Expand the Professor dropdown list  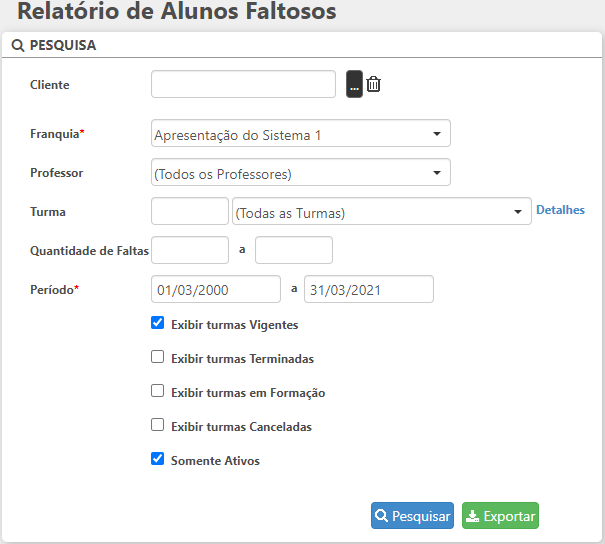301,173
